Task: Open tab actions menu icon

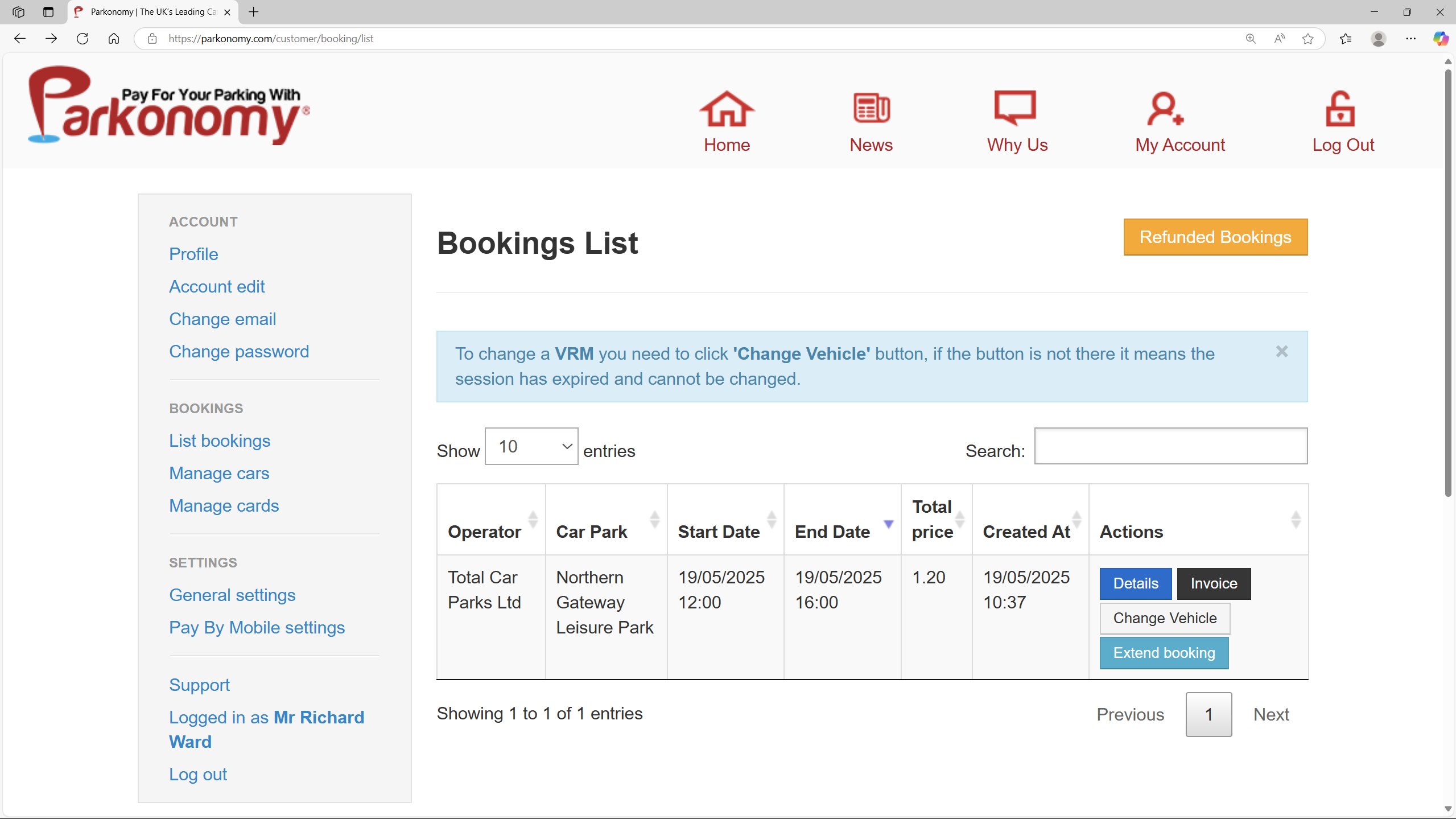Action: coord(48,12)
